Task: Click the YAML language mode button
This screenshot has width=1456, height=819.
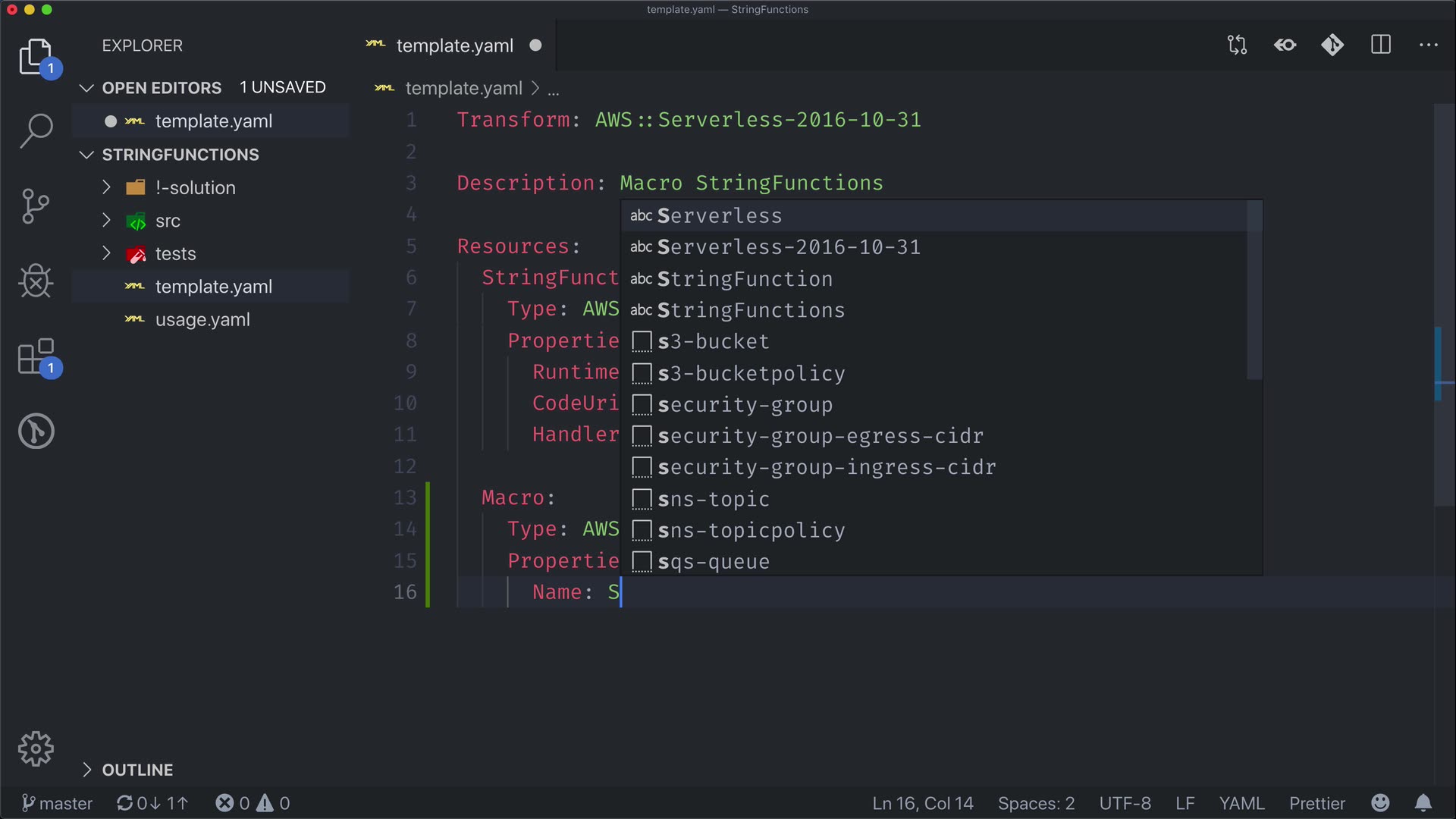Action: coord(1241,803)
